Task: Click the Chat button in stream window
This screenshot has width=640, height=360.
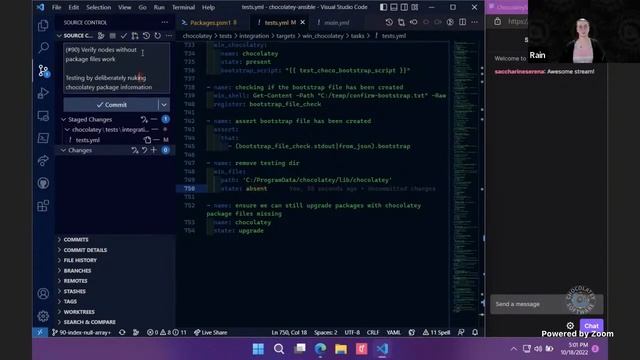Action: coord(591,326)
